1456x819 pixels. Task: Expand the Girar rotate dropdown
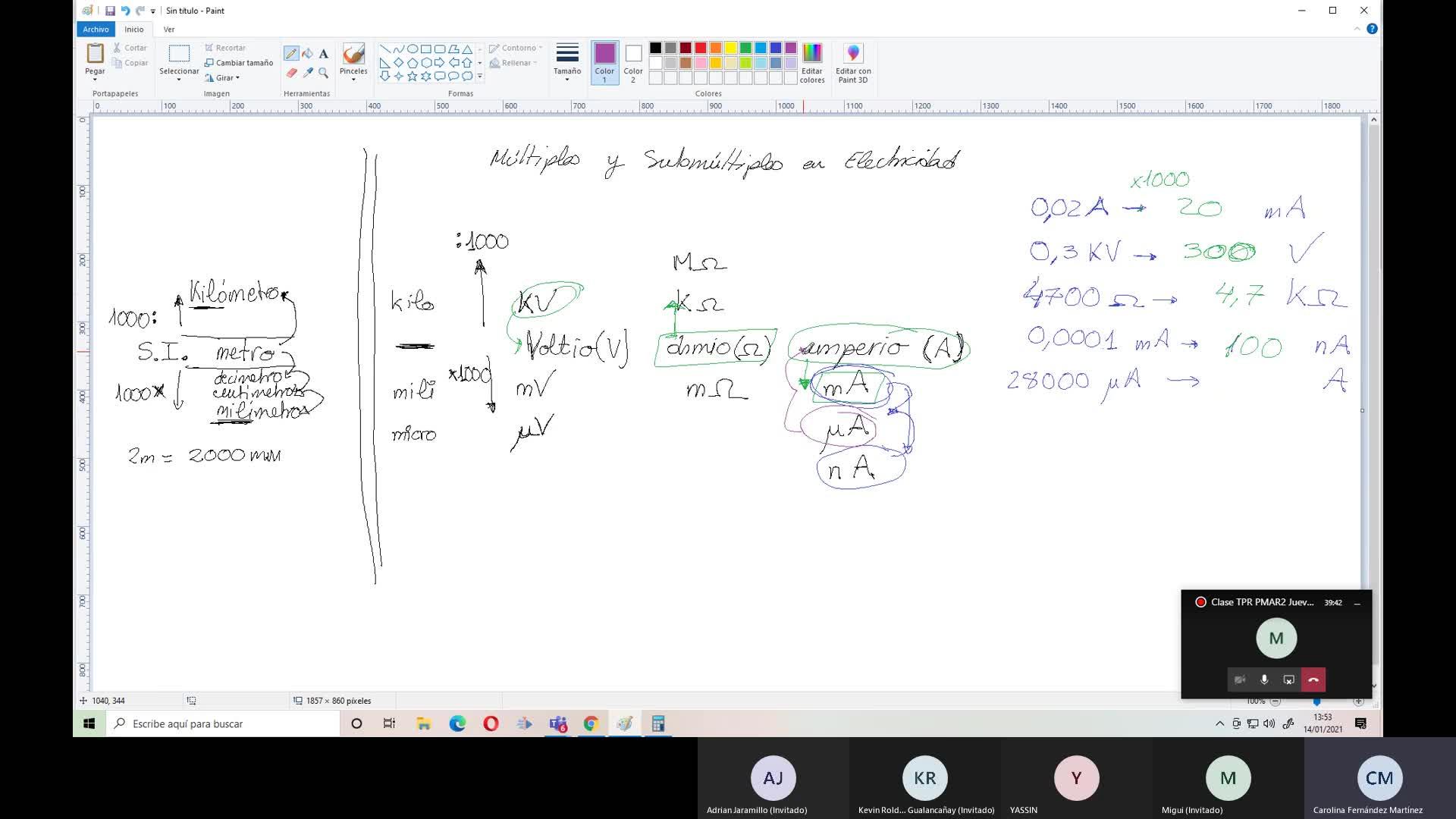click(x=222, y=77)
